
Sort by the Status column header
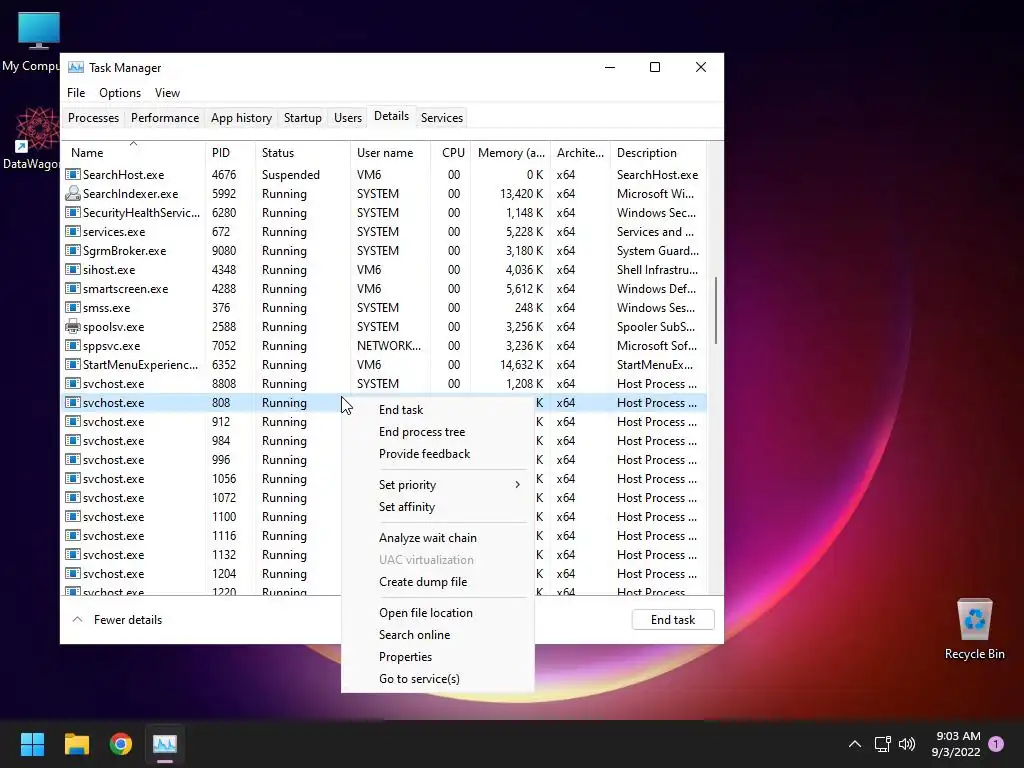pyautogui.click(x=302, y=153)
